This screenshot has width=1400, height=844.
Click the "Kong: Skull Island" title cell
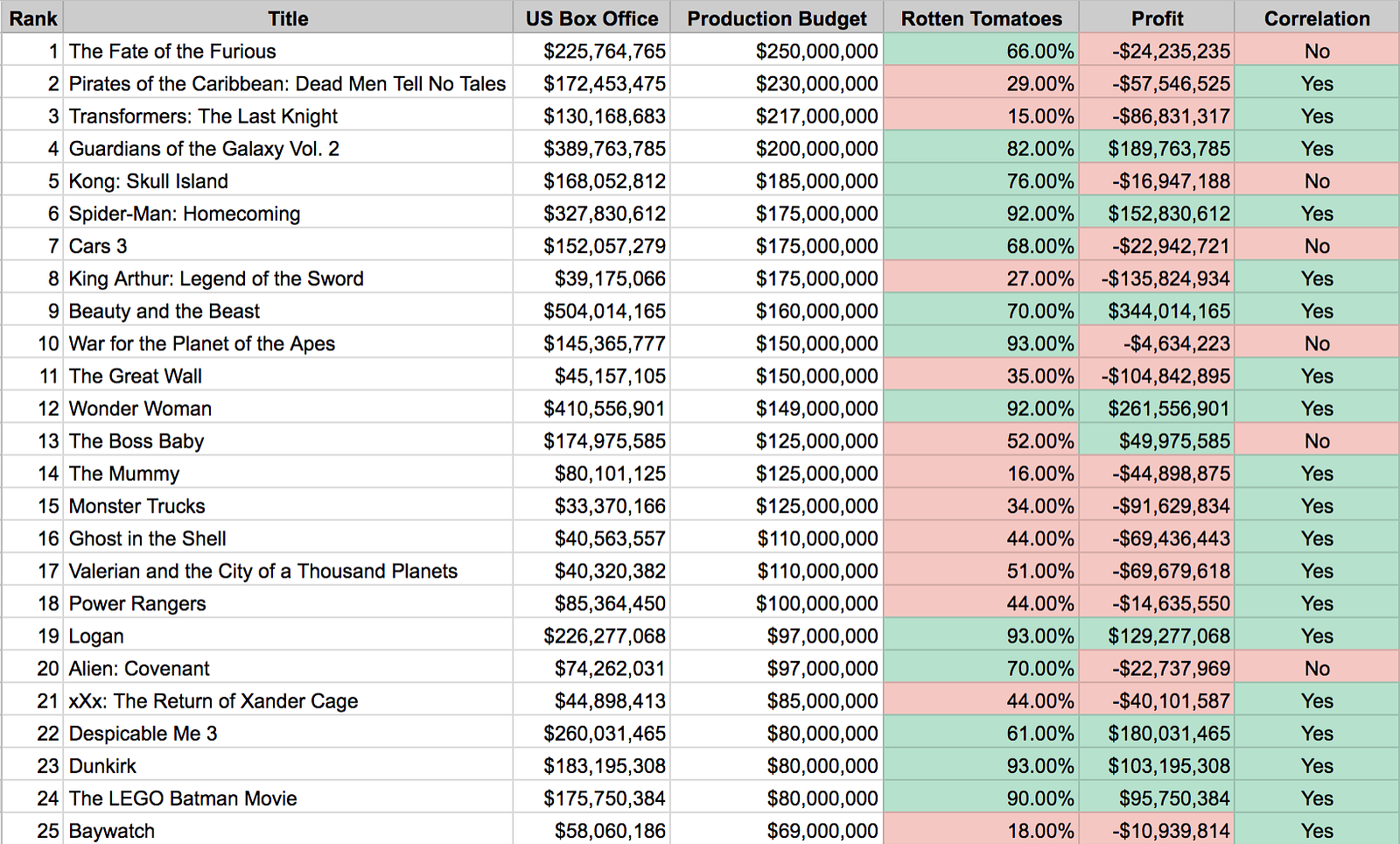[x=288, y=180]
